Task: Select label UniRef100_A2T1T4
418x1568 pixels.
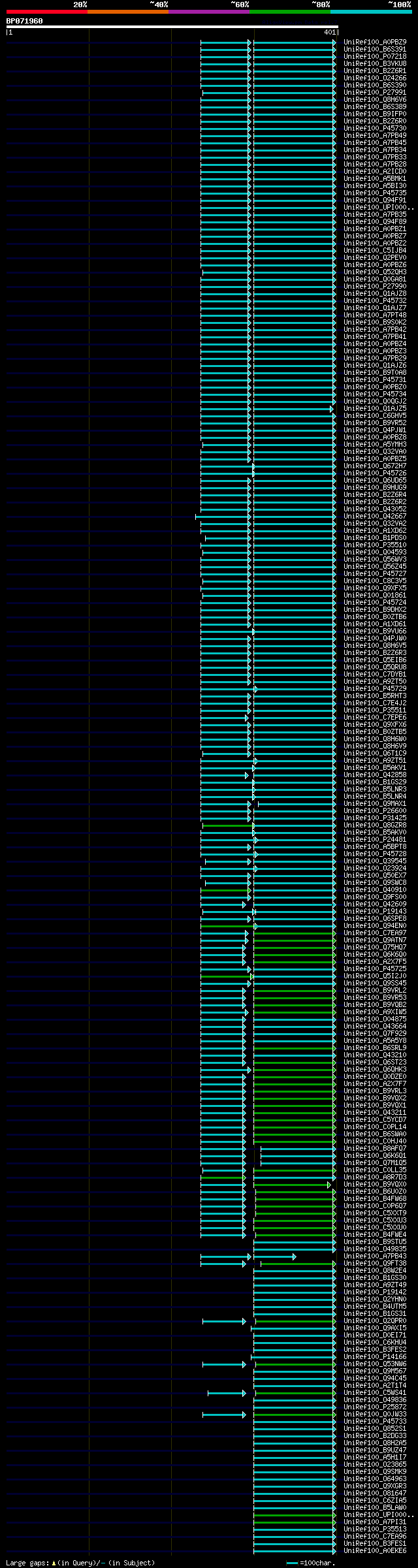Action: click(375, 1385)
